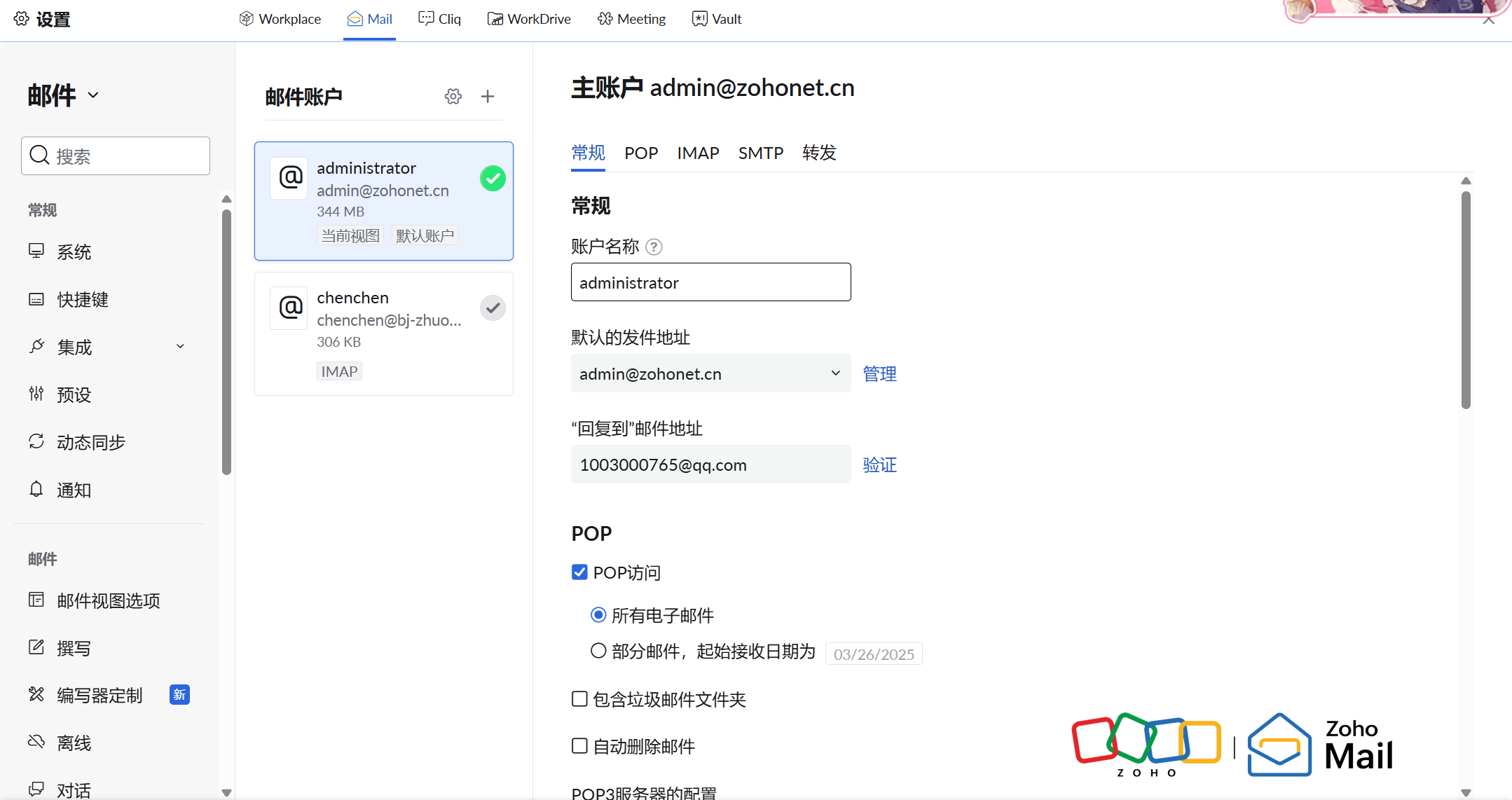Switch to the IMAP tab
The height and width of the screenshot is (800, 1512).
698,153
